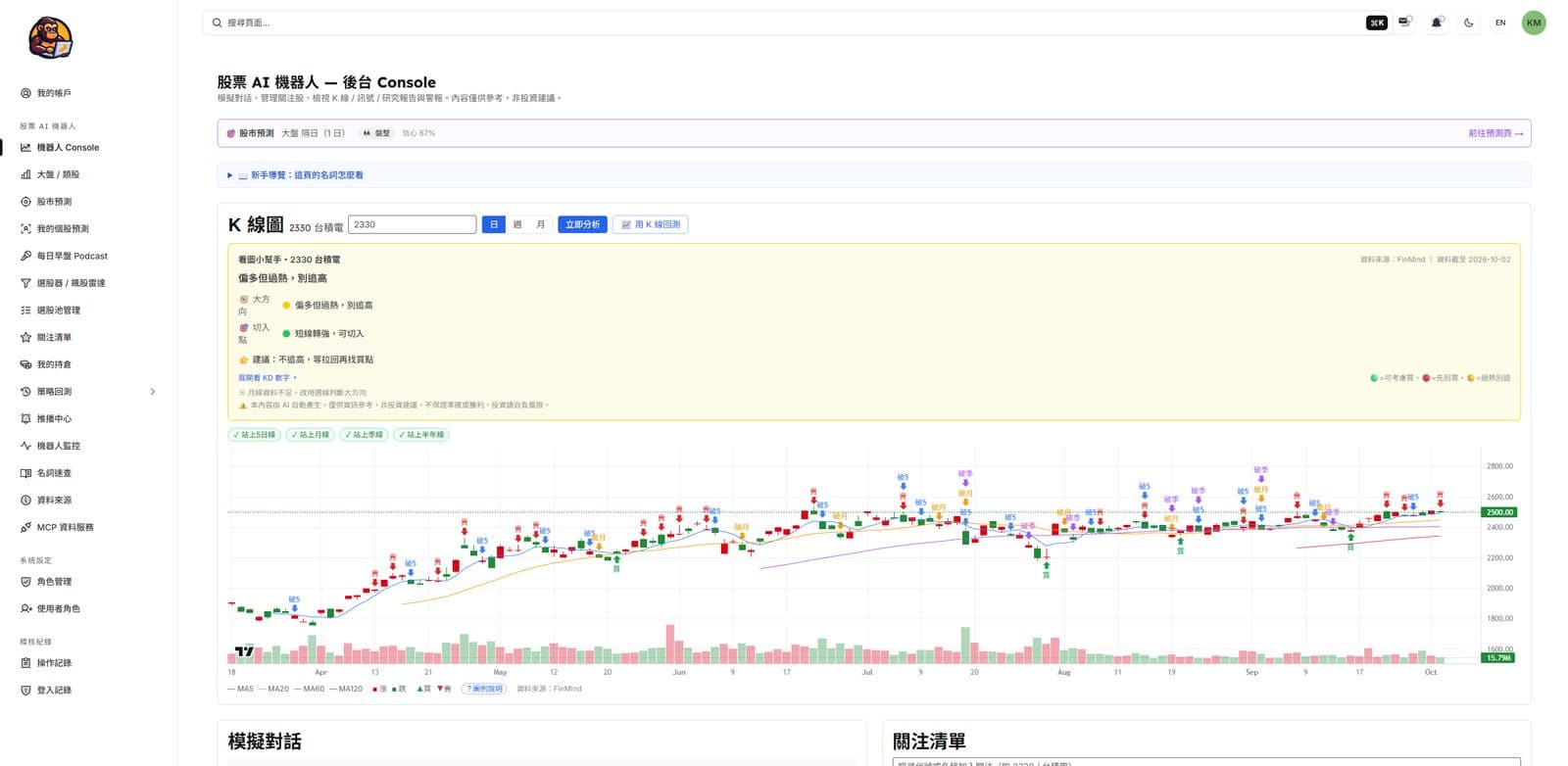The width and height of the screenshot is (1568, 766).
Task: Click the 我的帳戶 sidebar icon
Action: [x=25, y=93]
